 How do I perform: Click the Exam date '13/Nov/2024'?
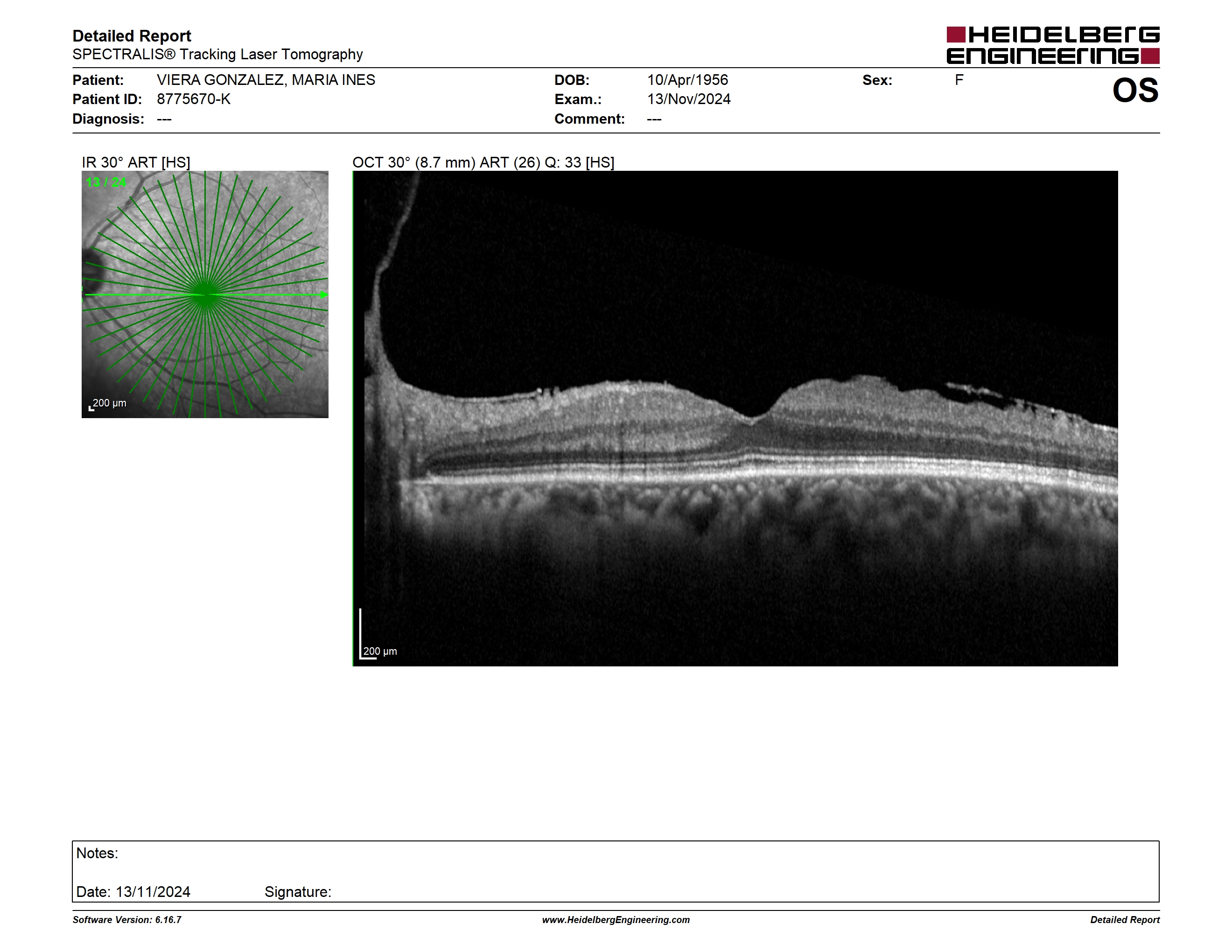point(688,99)
